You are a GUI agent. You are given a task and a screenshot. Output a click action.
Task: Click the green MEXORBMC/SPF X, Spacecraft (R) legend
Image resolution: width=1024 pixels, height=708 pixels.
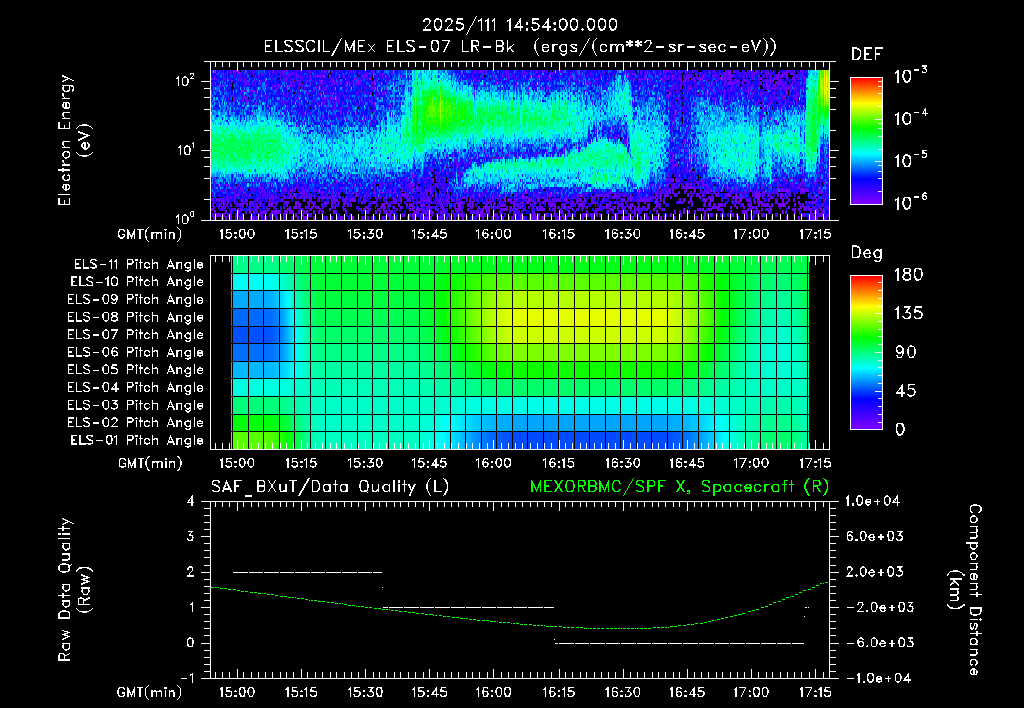(x=679, y=487)
